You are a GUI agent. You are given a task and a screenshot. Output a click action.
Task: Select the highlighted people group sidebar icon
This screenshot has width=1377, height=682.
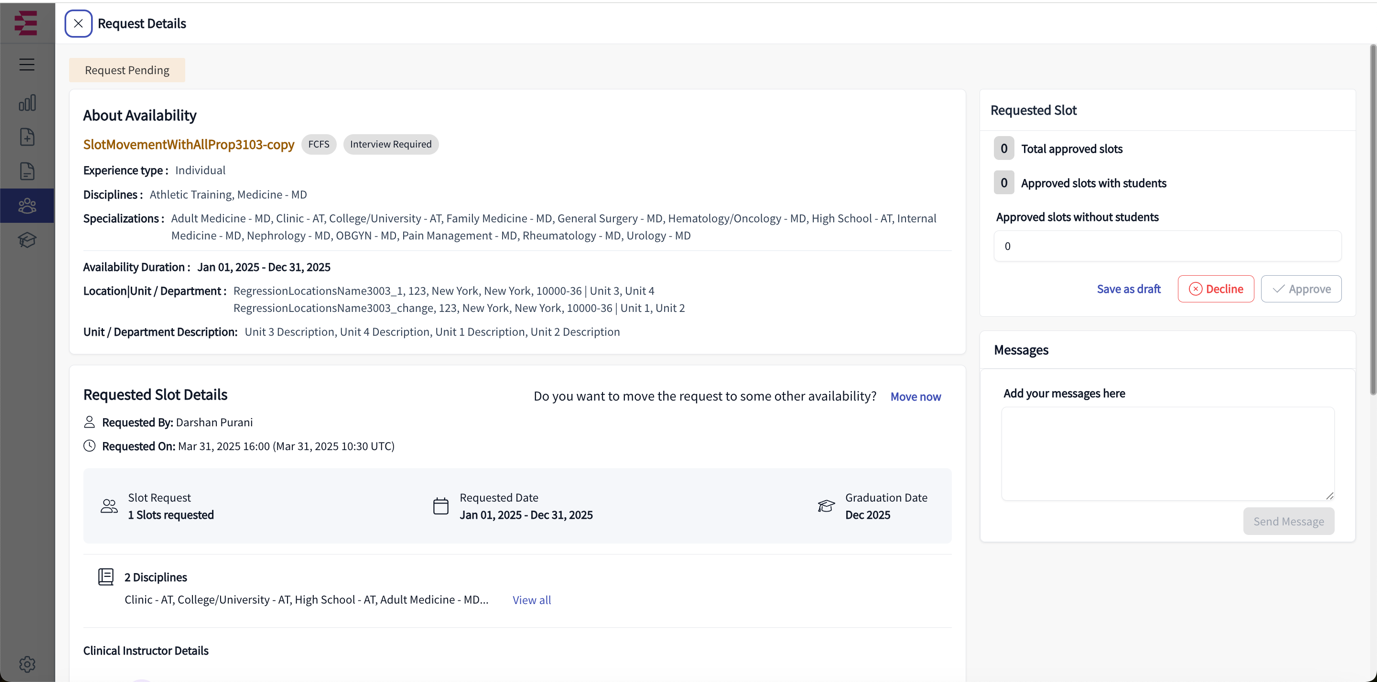click(27, 206)
